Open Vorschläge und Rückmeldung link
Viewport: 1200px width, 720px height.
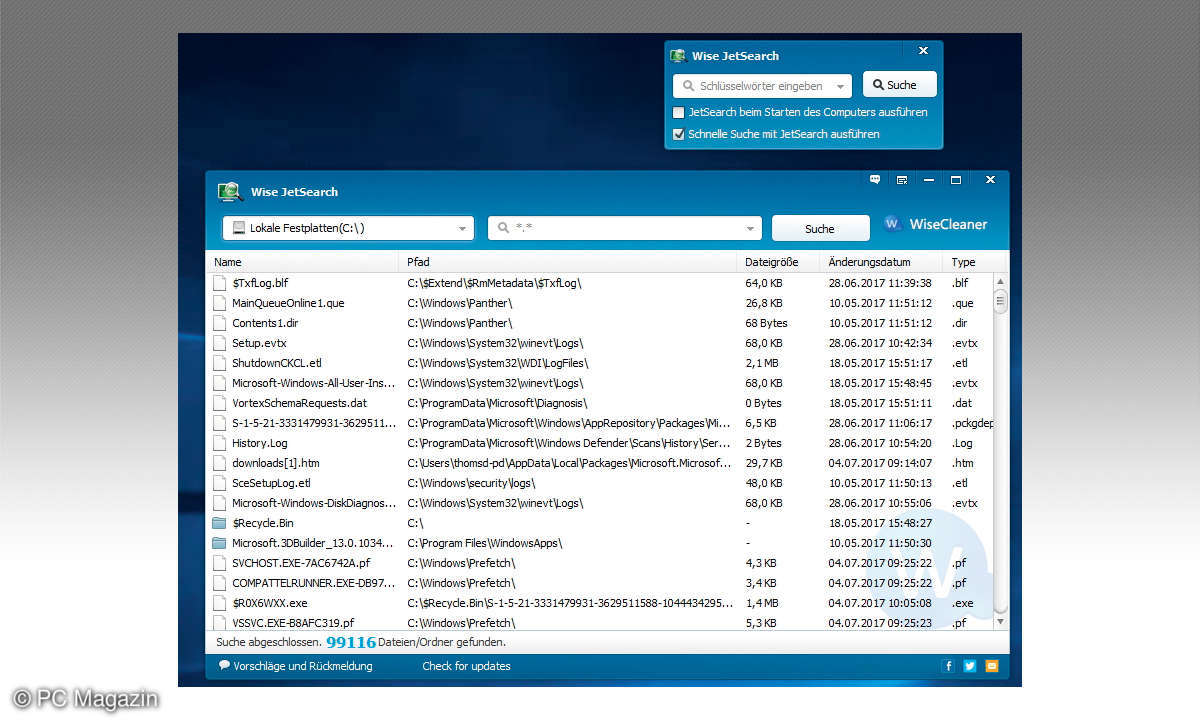point(296,666)
